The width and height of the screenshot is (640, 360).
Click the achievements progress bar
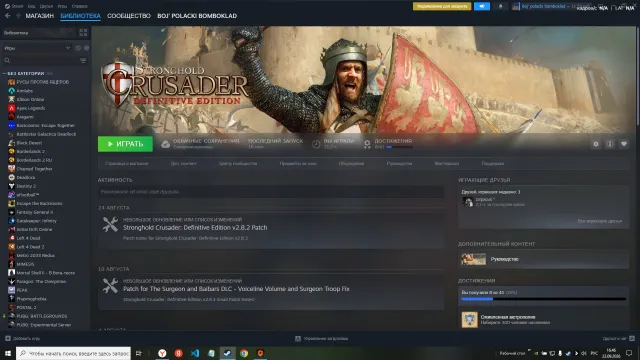click(543, 299)
